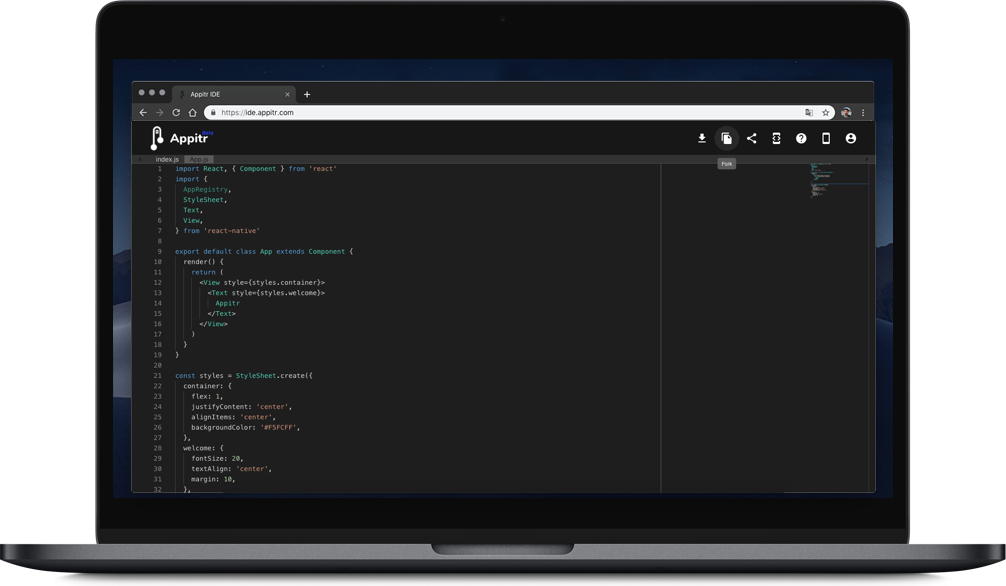This screenshot has height=586, width=1006.
Task: Click code line 'export default class App'
Action: (264, 252)
